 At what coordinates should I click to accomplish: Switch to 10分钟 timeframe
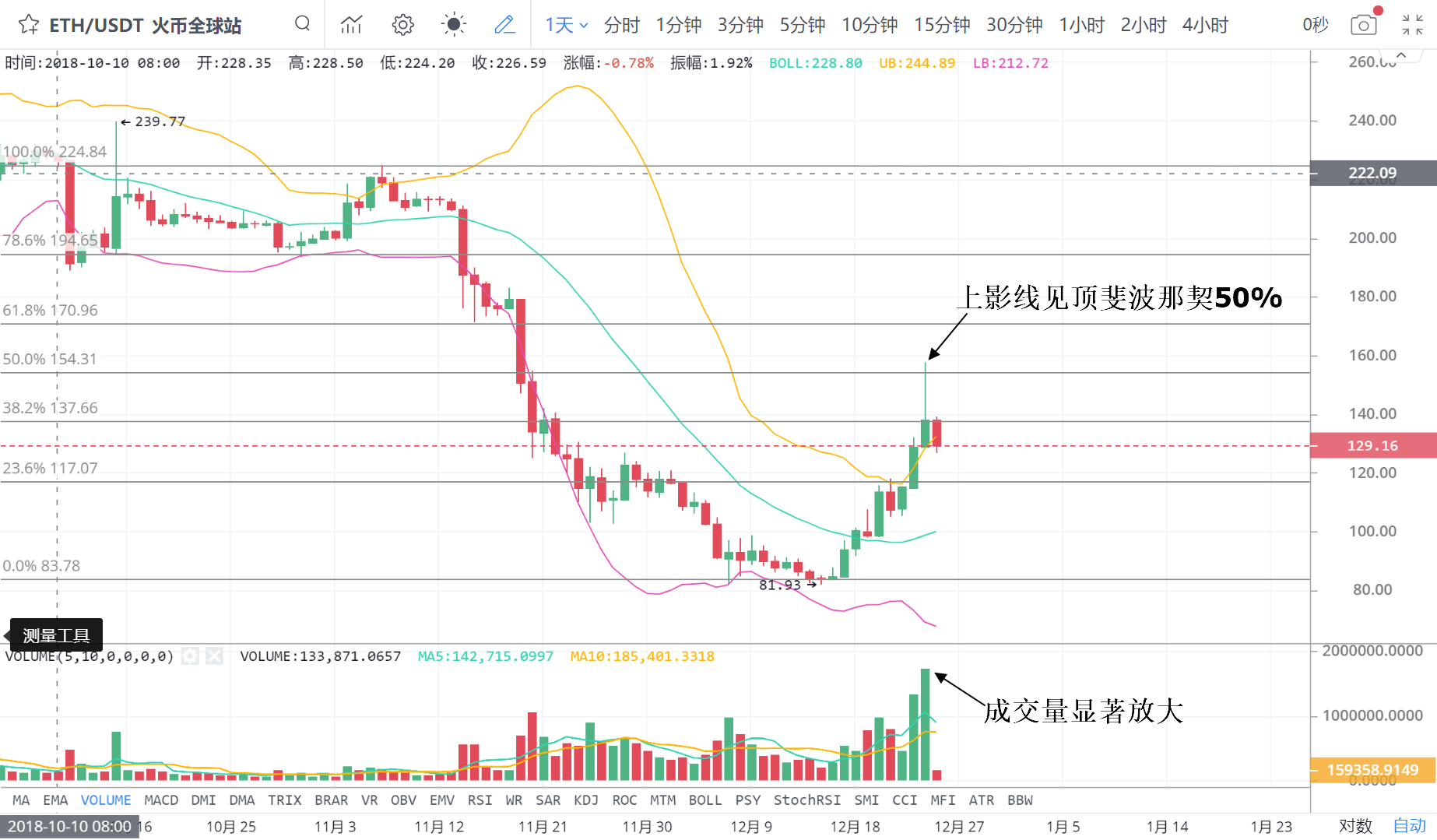tap(870, 25)
